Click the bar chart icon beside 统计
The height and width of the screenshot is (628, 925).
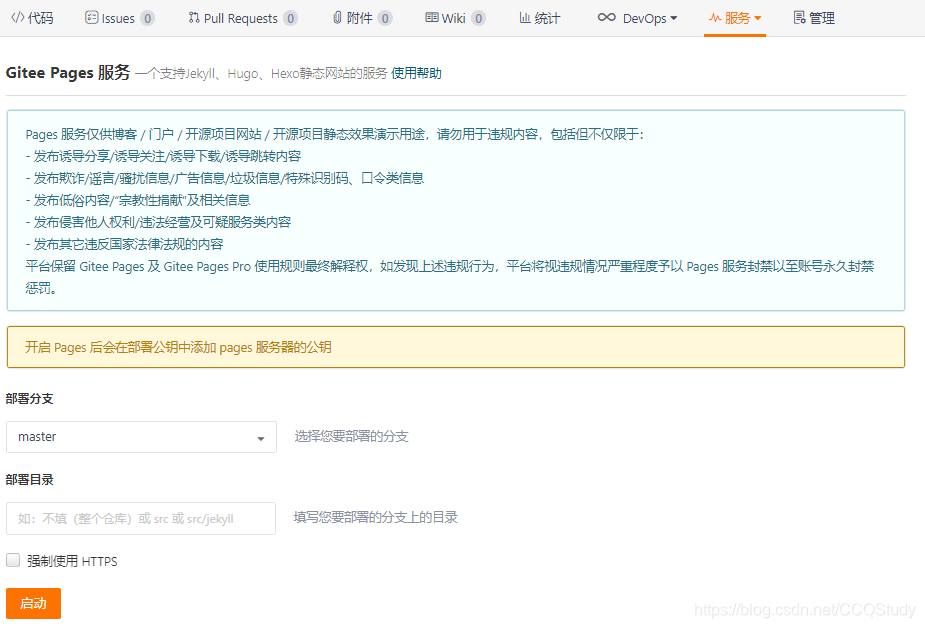tap(524, 18)
